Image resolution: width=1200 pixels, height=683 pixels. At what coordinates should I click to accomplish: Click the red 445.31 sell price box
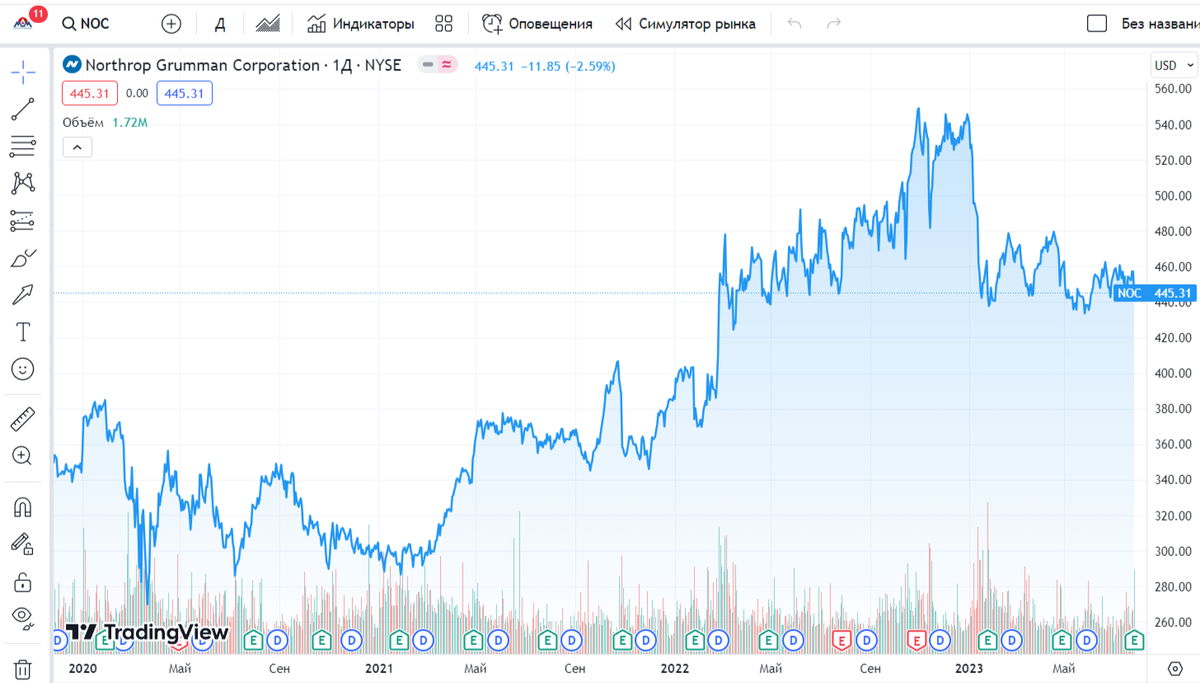90,93
